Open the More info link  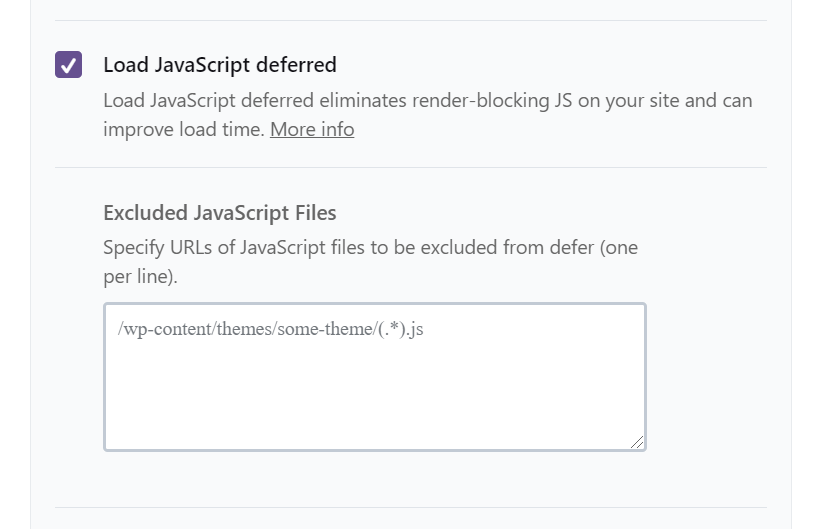point(311,129)
